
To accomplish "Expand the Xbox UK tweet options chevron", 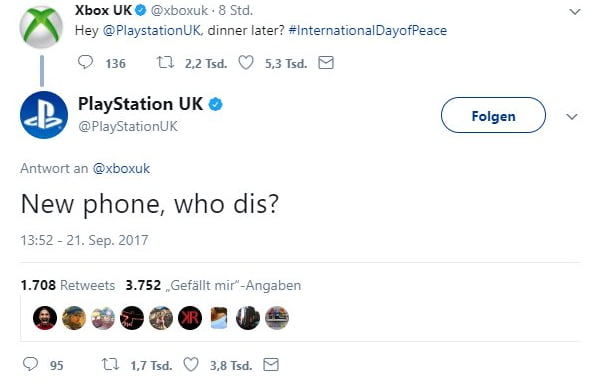I will click(x=574, y=12).
